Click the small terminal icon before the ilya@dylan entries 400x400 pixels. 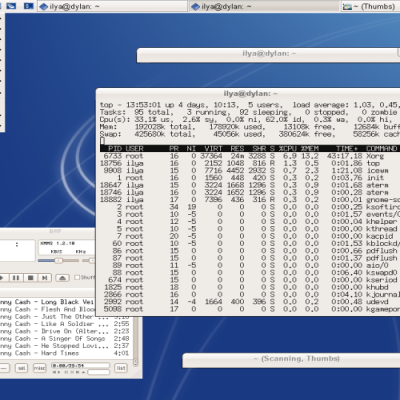pos(29,6)
